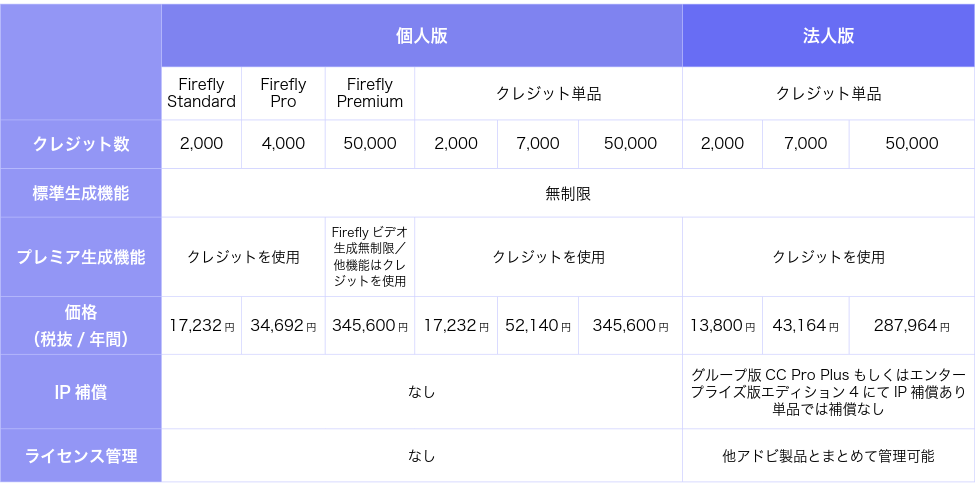Click the 標準生成機能 row label
The width and height of the screenshot is (975, 488).
(x=81, y=193)
